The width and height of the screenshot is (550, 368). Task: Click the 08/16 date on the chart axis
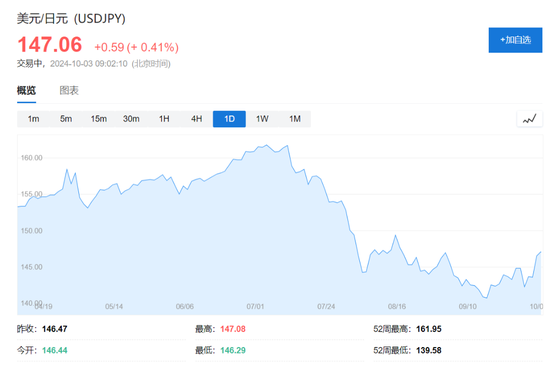click(397, 307)
